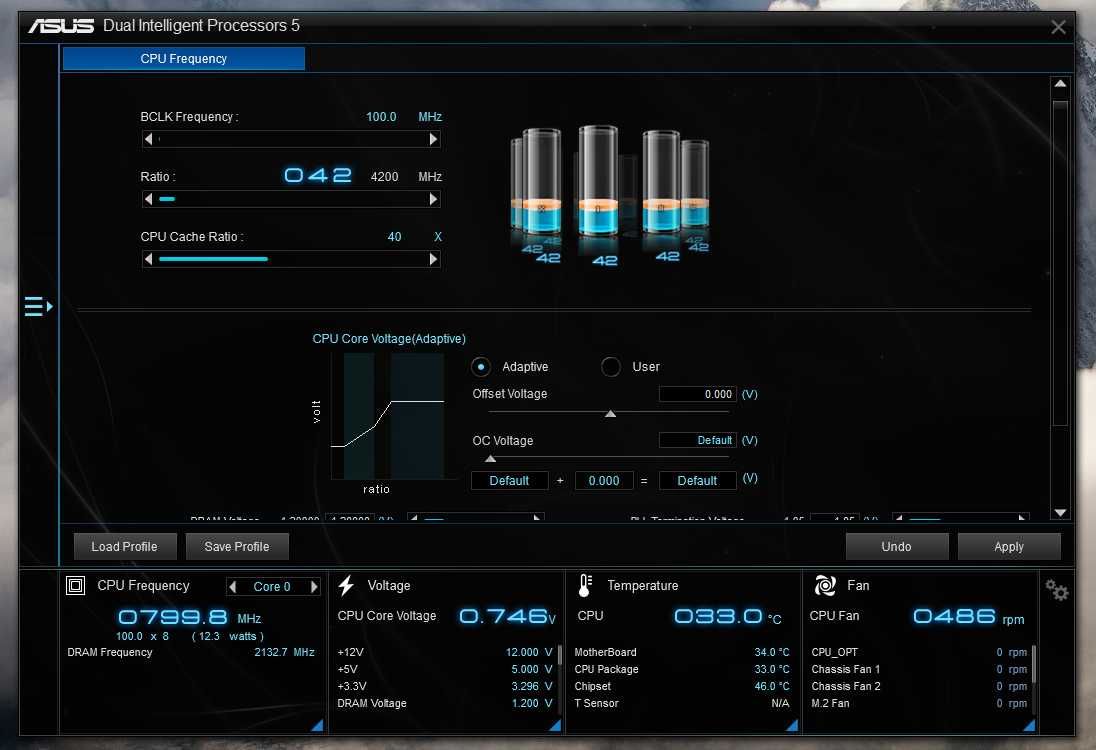Click the DRAM Voltage 1.200 V row
This screenshot has height=750, width=1096.
(x=445, y=703)
